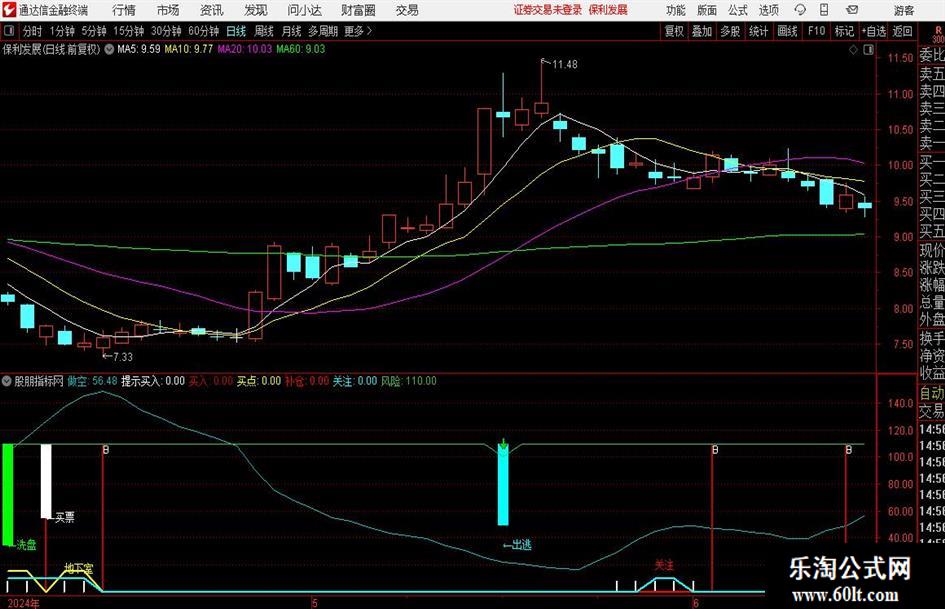This screenshot has height=609, width=945.
Task: Open the 股朋指标网 indicator dropdown circle
Action: [7, 381]
